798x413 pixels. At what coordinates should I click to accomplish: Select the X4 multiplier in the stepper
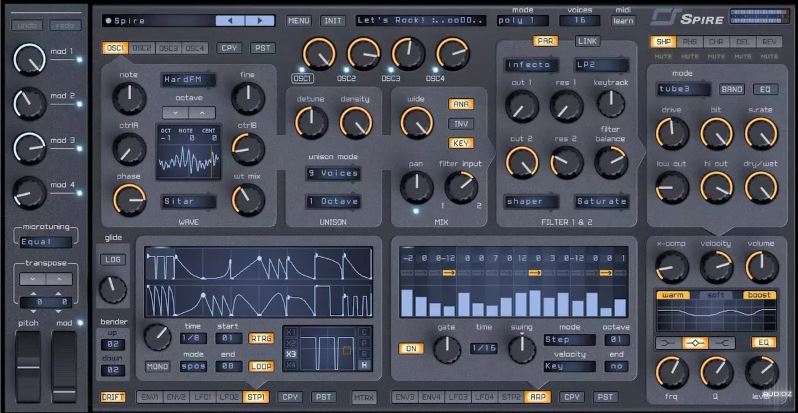[x=291, y=365]
